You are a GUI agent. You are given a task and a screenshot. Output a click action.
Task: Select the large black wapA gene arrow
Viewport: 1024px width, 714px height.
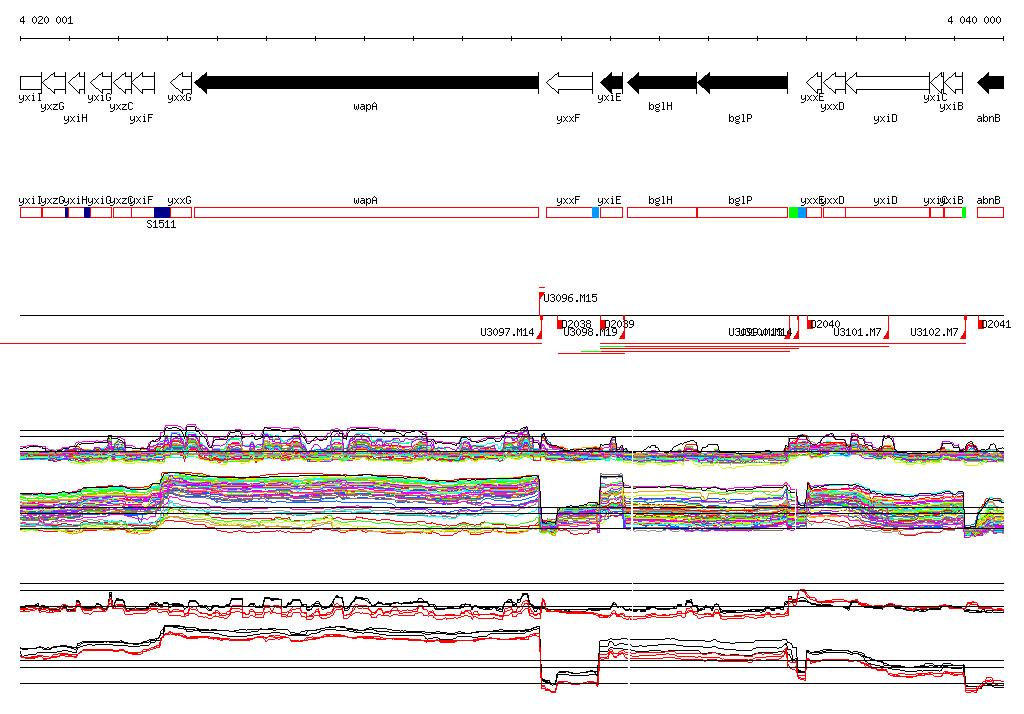[x=366, y=83]
